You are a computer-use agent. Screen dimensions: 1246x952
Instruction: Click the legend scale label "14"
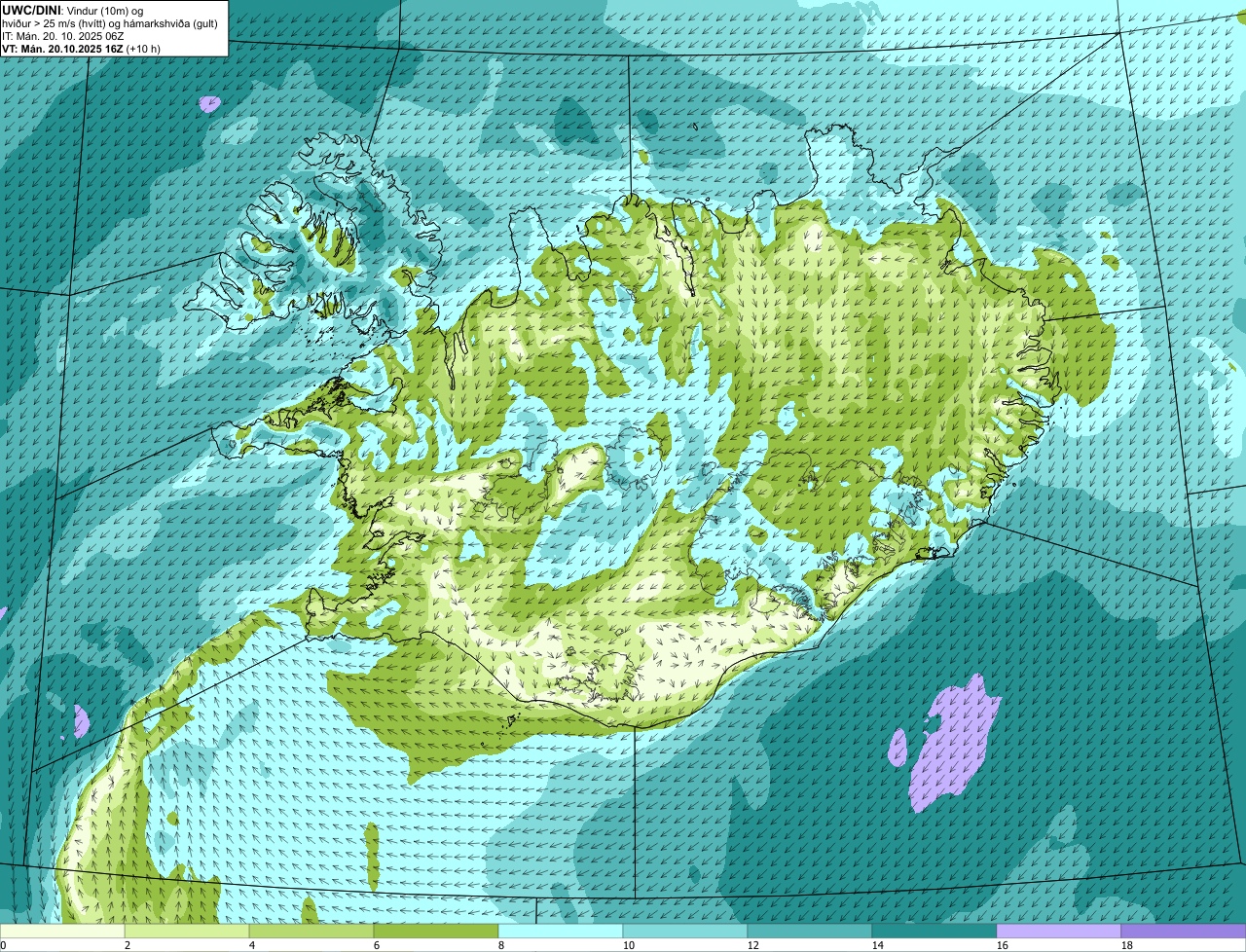pos(878,945)
